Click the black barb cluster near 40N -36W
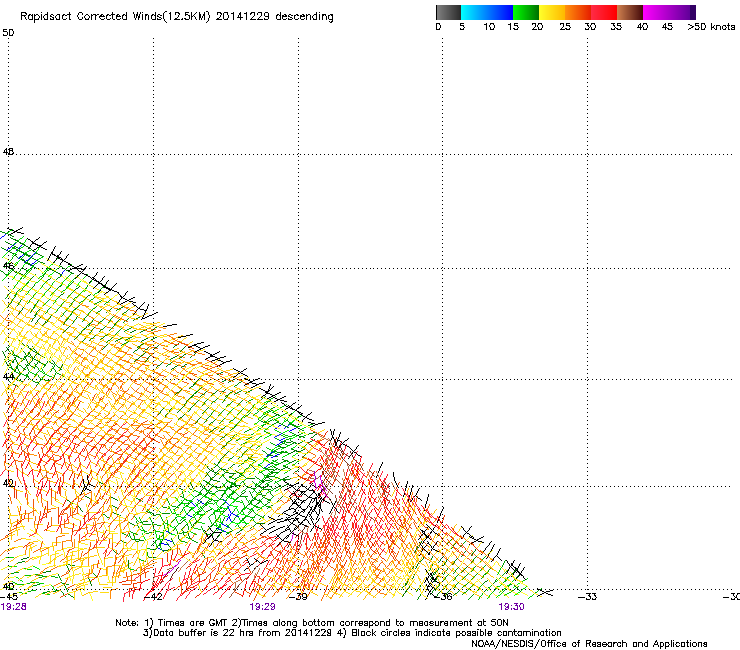 (x=432, y=582)
